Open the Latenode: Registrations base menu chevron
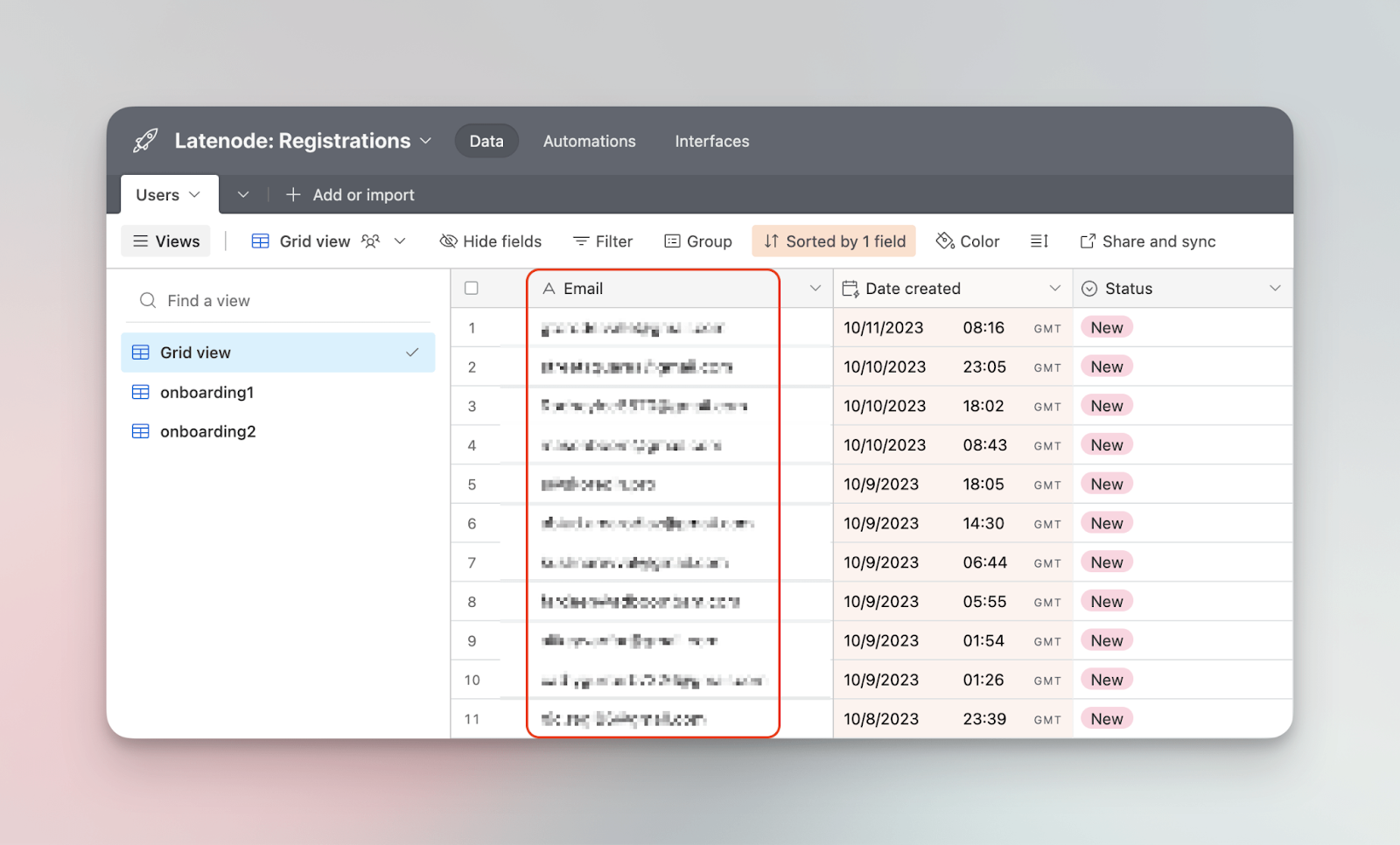The image size is (1400, 845). (426, 141)
